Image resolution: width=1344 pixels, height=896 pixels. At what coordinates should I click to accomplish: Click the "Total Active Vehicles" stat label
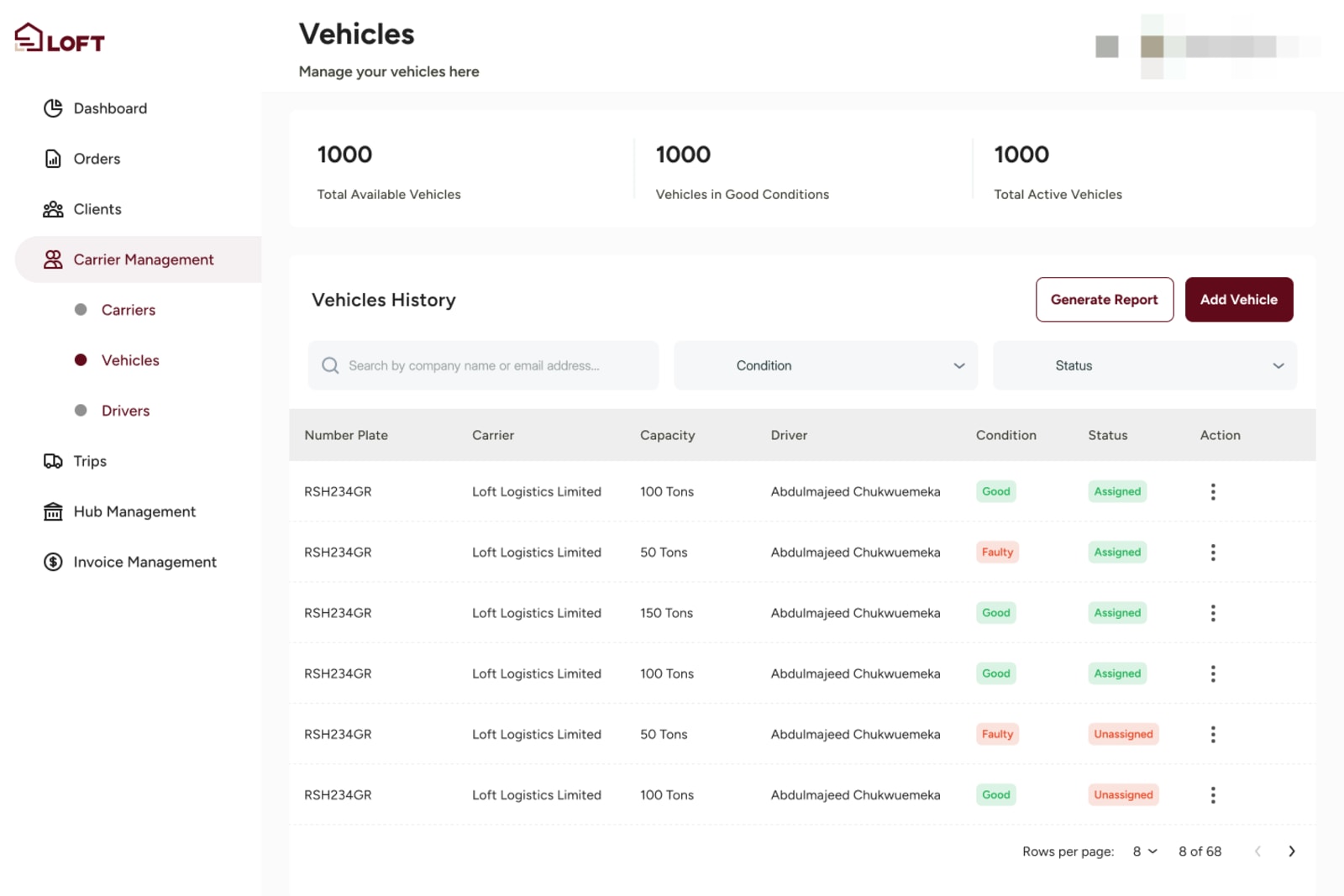point(1058,194)
